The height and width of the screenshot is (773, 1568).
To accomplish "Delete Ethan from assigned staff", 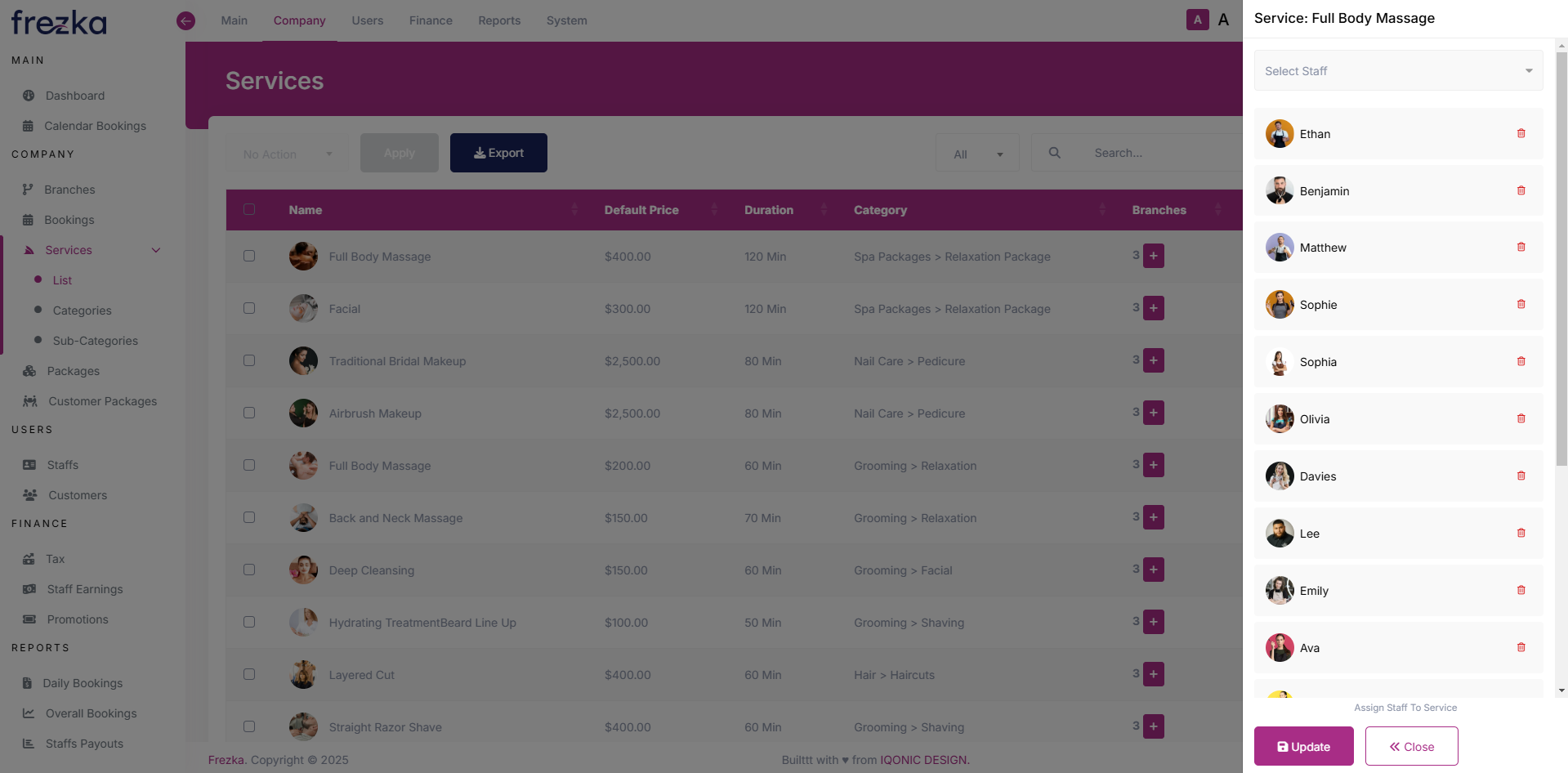I will point(1521,133).
